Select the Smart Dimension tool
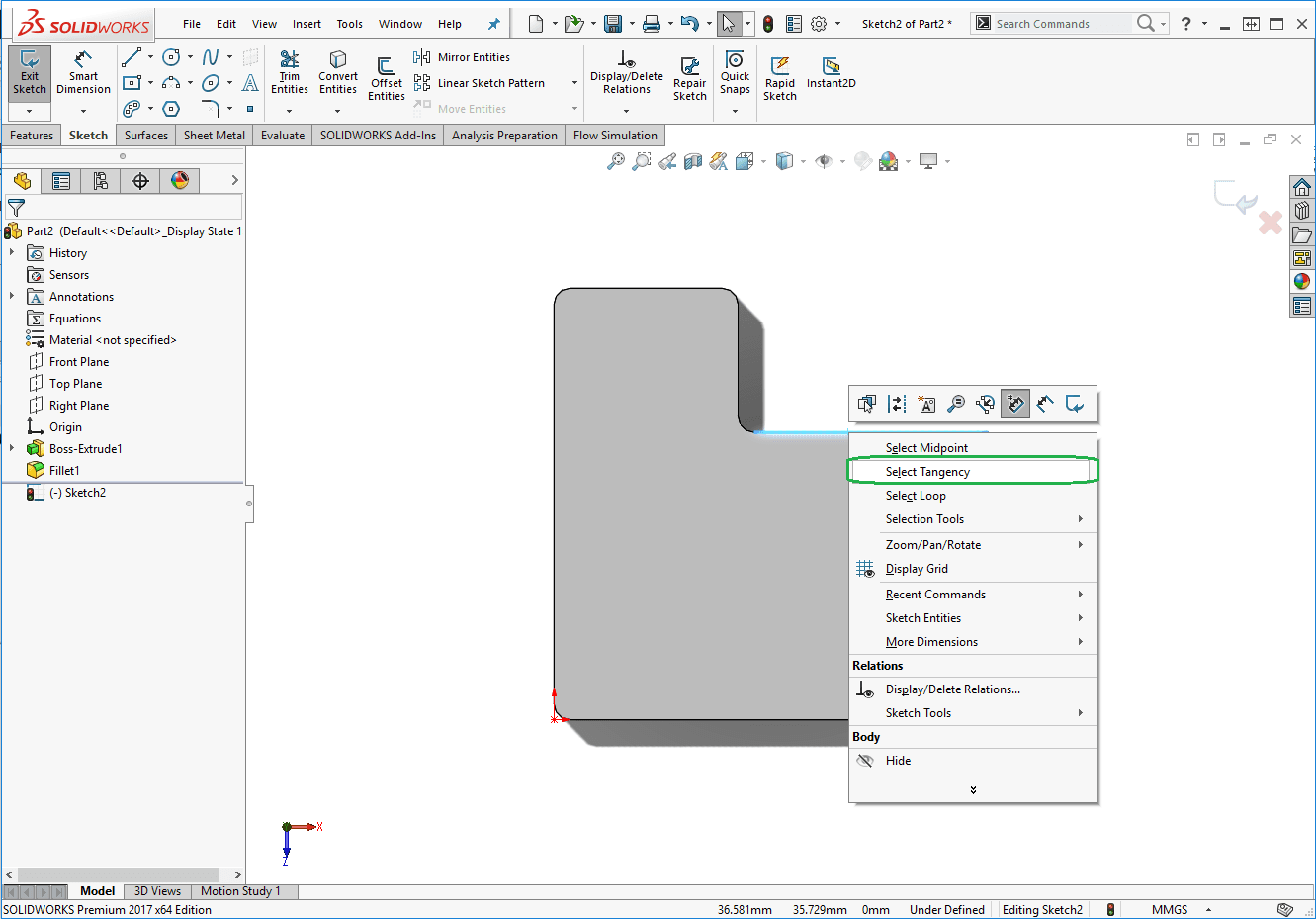The height and width of the screenshot is (919, 1316). point(83,73)
